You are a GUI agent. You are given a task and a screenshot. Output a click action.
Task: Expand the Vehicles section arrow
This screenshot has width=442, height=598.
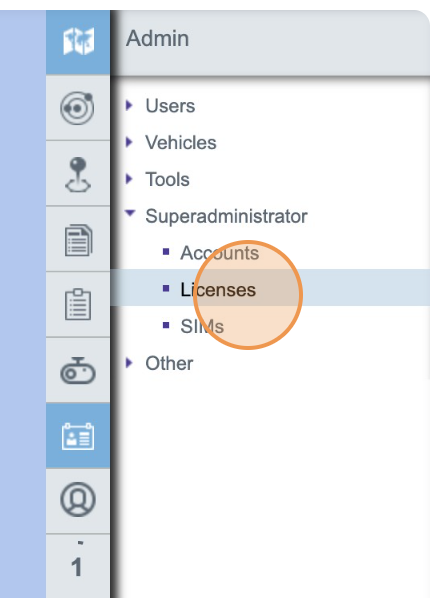(x=129, y=142)
